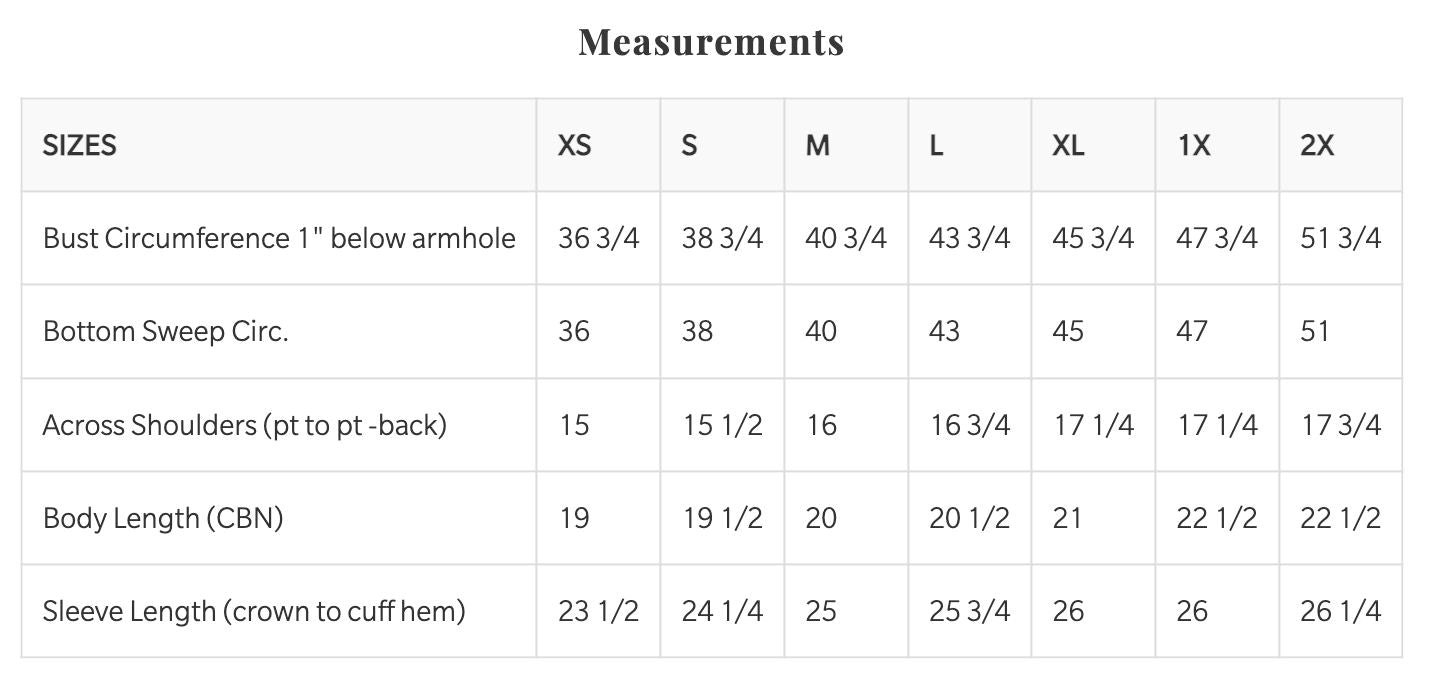Click the 36 3/4 bust value for XS
This screenshot has width=1430, height=684.
[598, 238]
